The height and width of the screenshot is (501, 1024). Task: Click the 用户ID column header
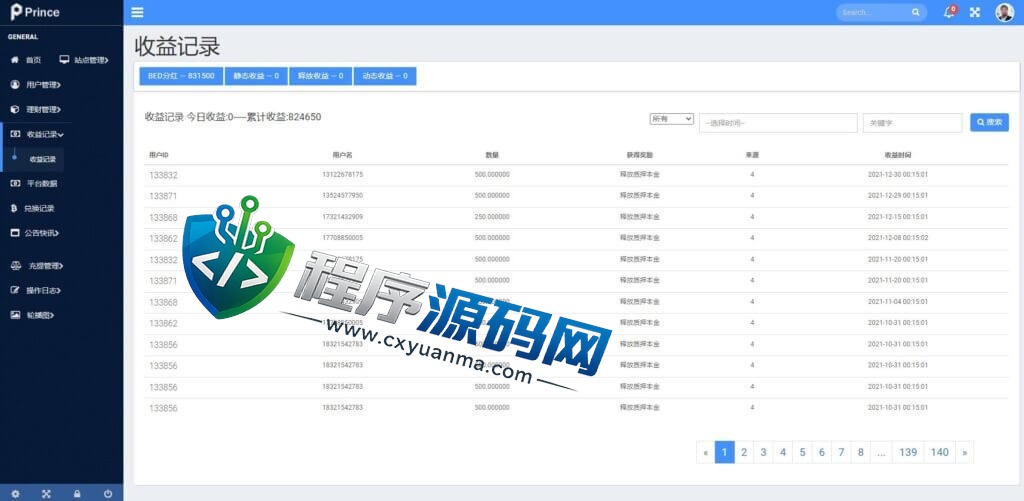click(x=159, y=155)
